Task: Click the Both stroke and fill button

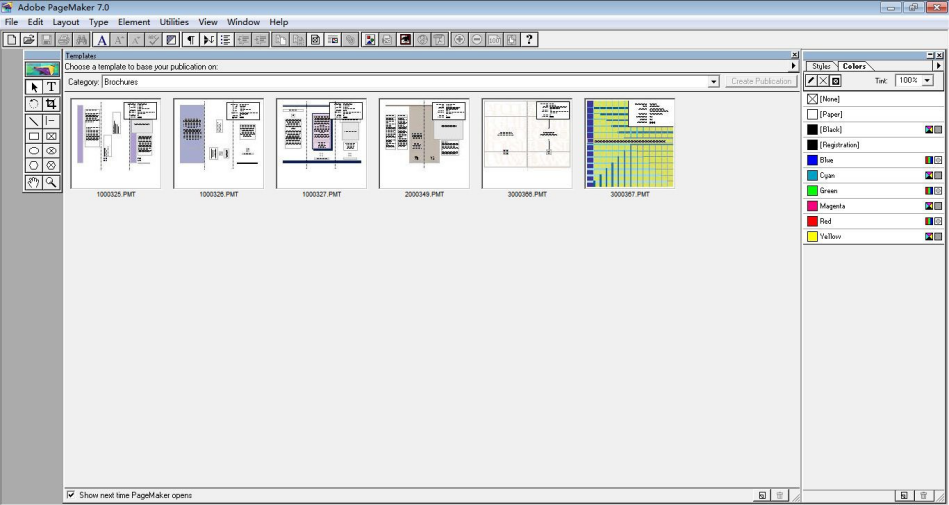Action: (x=835, y=81)
